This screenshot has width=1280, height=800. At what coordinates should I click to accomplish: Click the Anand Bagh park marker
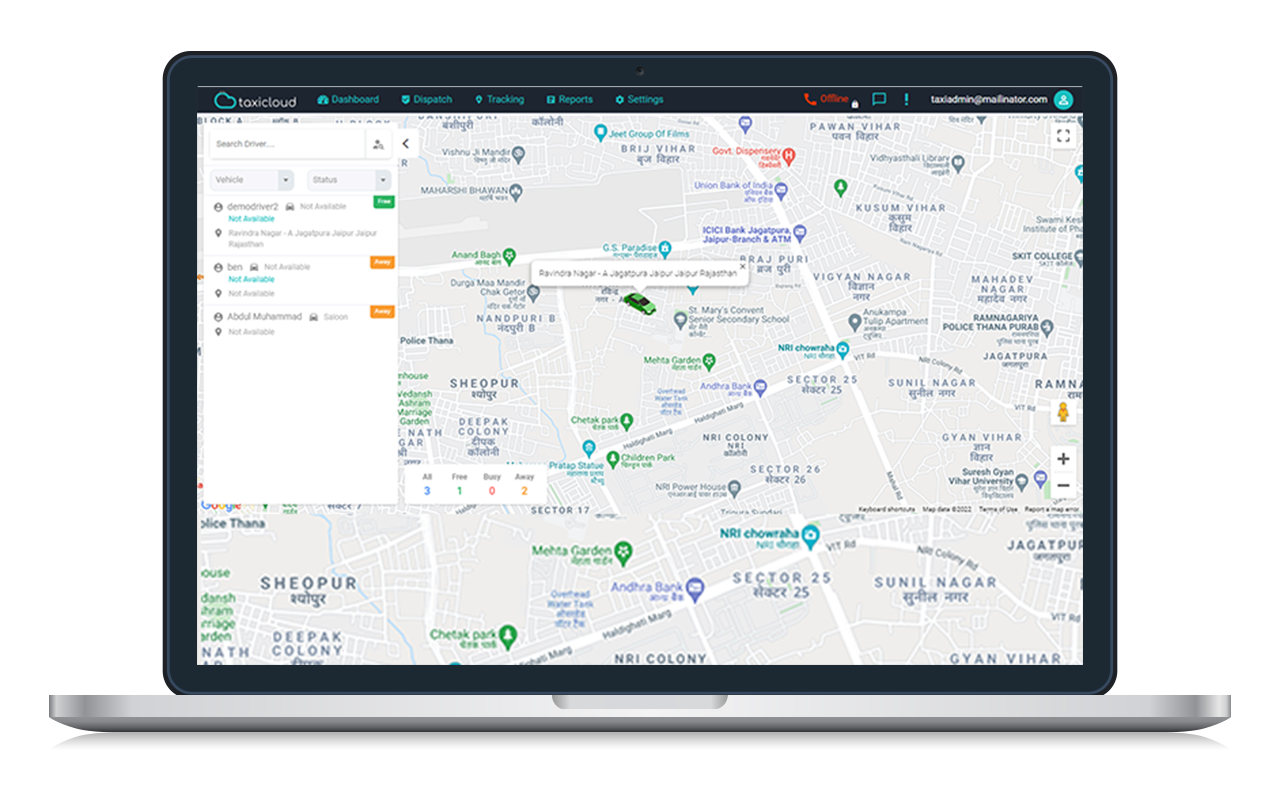click(510, 256)
